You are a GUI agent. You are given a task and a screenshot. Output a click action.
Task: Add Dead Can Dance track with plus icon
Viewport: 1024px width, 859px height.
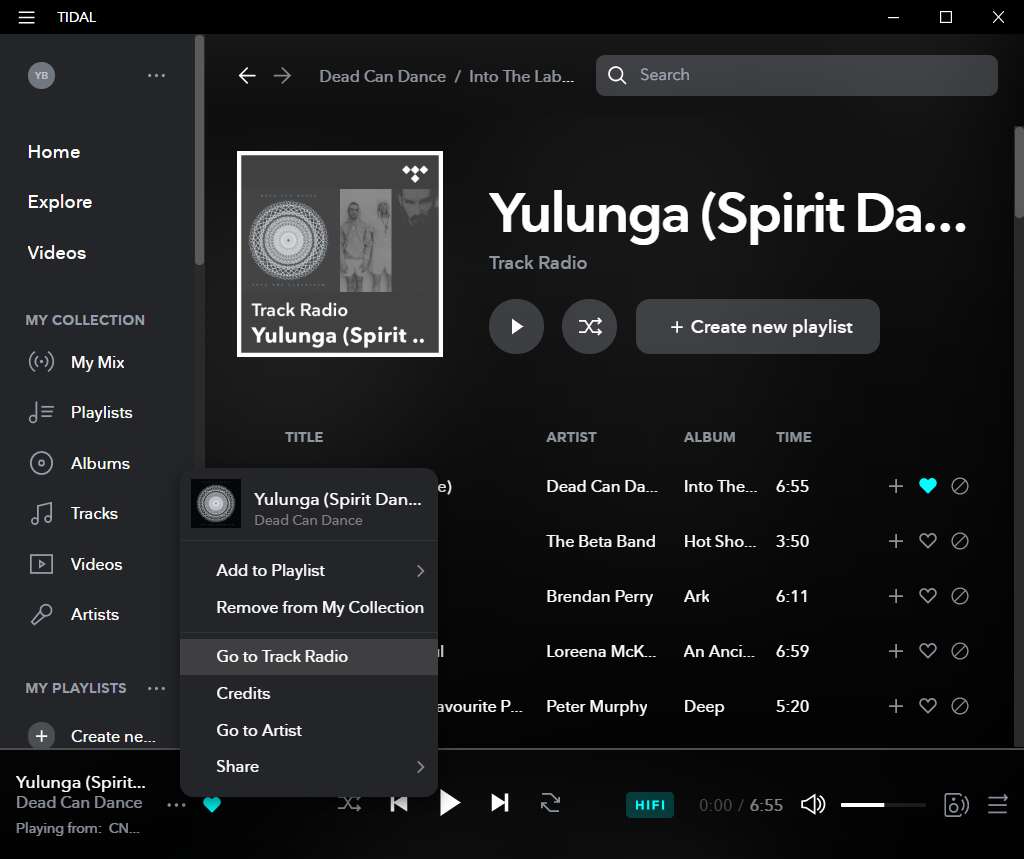click(895, 486)
